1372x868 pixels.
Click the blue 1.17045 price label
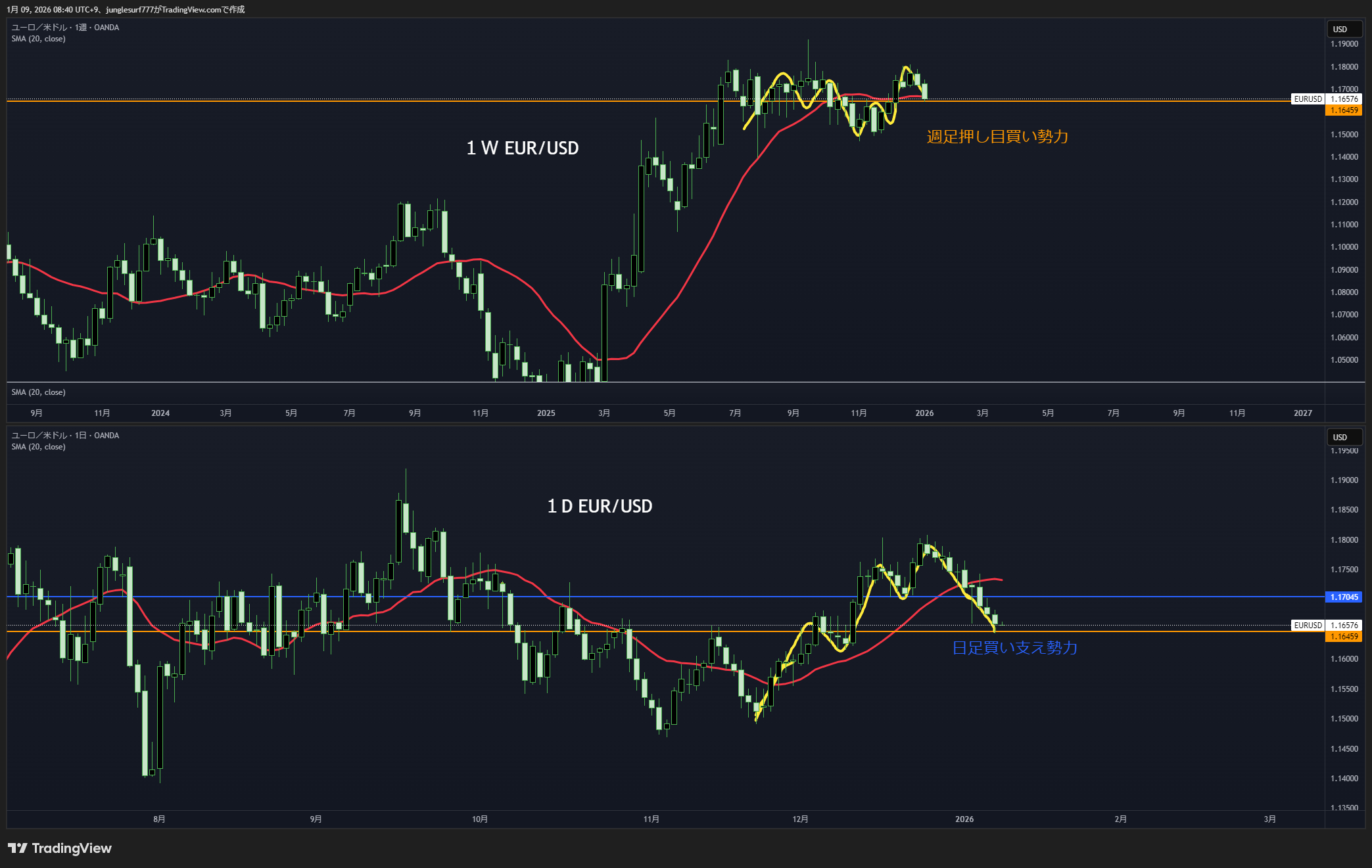1344,597
